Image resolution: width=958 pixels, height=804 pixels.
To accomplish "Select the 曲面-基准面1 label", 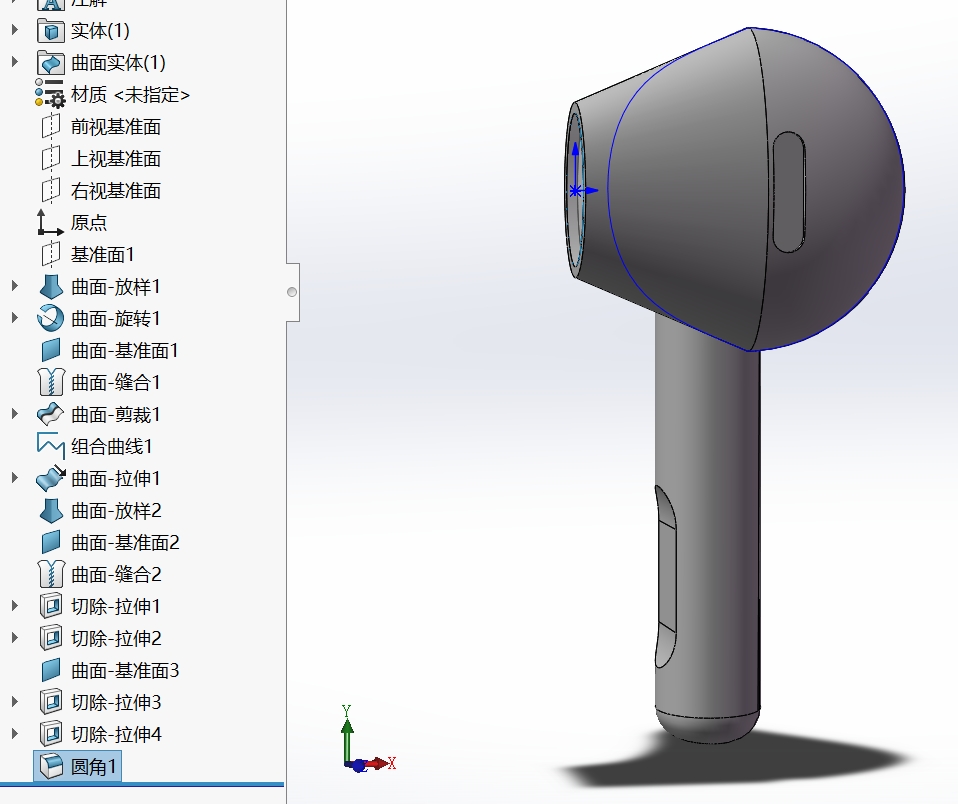I will [125, 350].
